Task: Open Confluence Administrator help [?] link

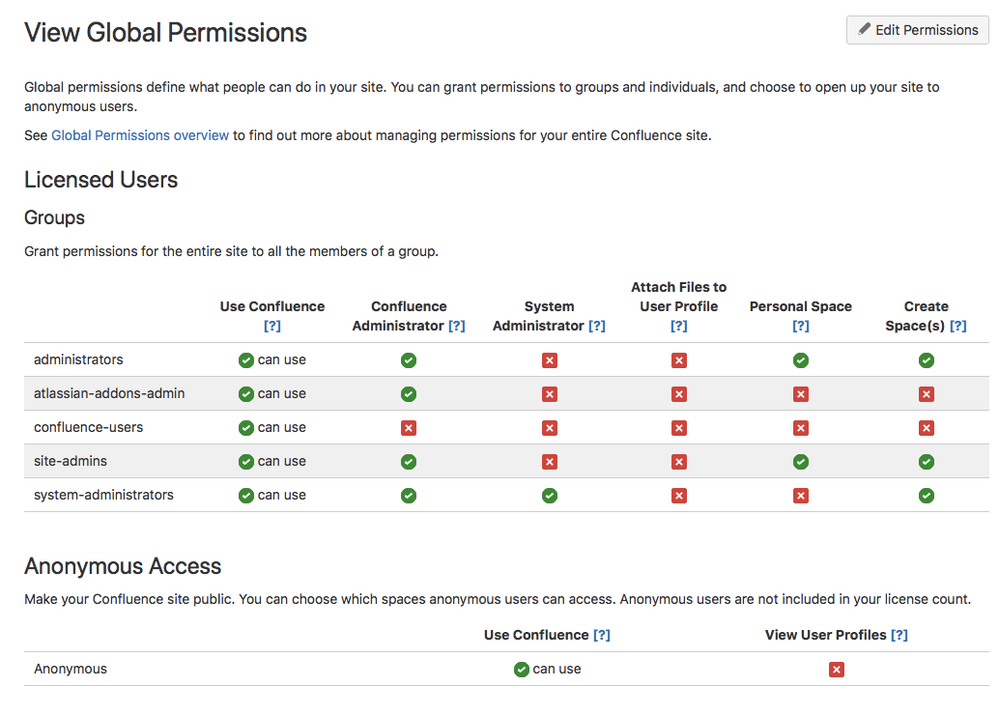Action: 456,326
